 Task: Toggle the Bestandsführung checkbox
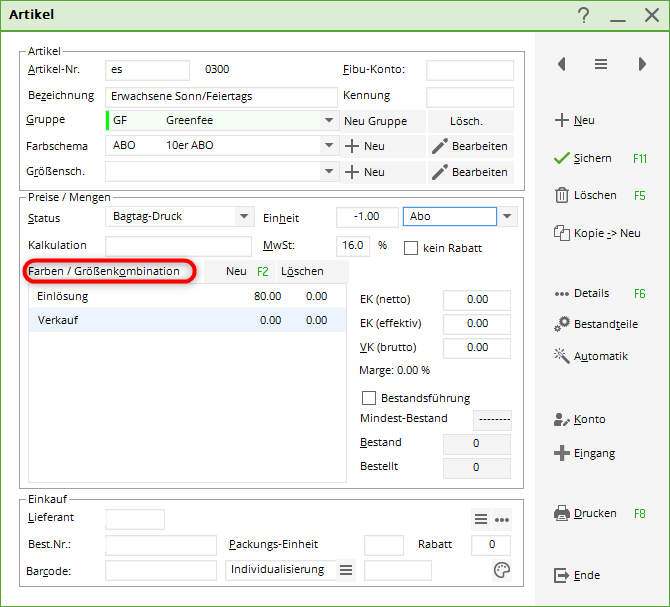coord(369,398)
